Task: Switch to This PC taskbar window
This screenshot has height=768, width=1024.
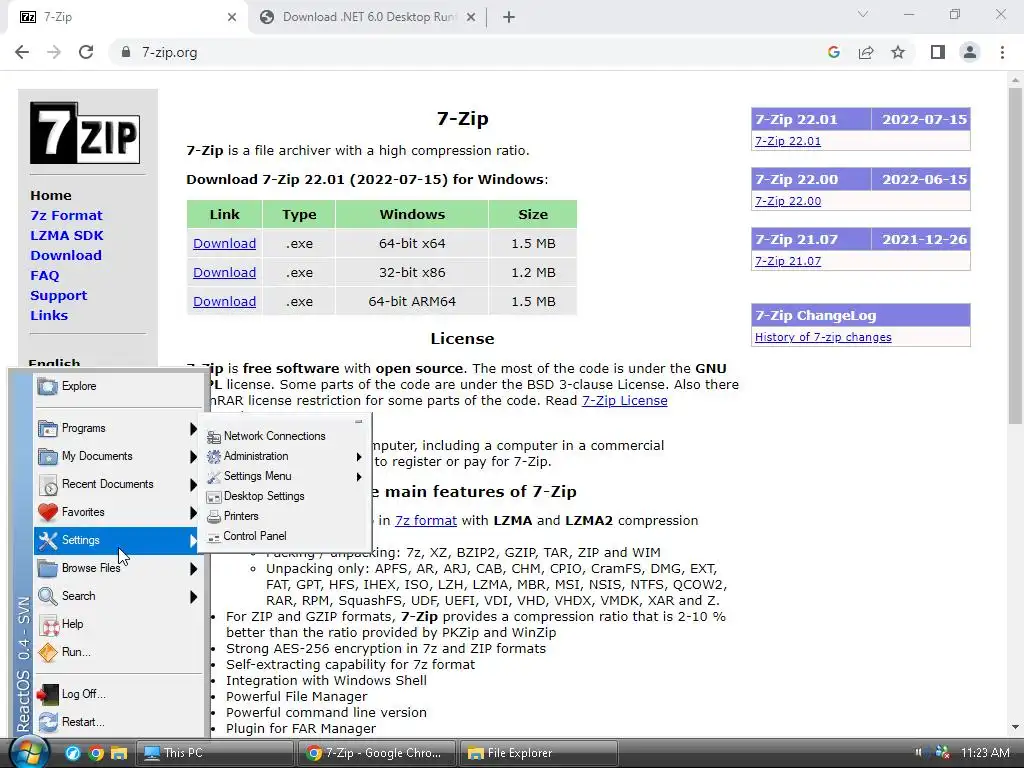Action: (215, 753)
